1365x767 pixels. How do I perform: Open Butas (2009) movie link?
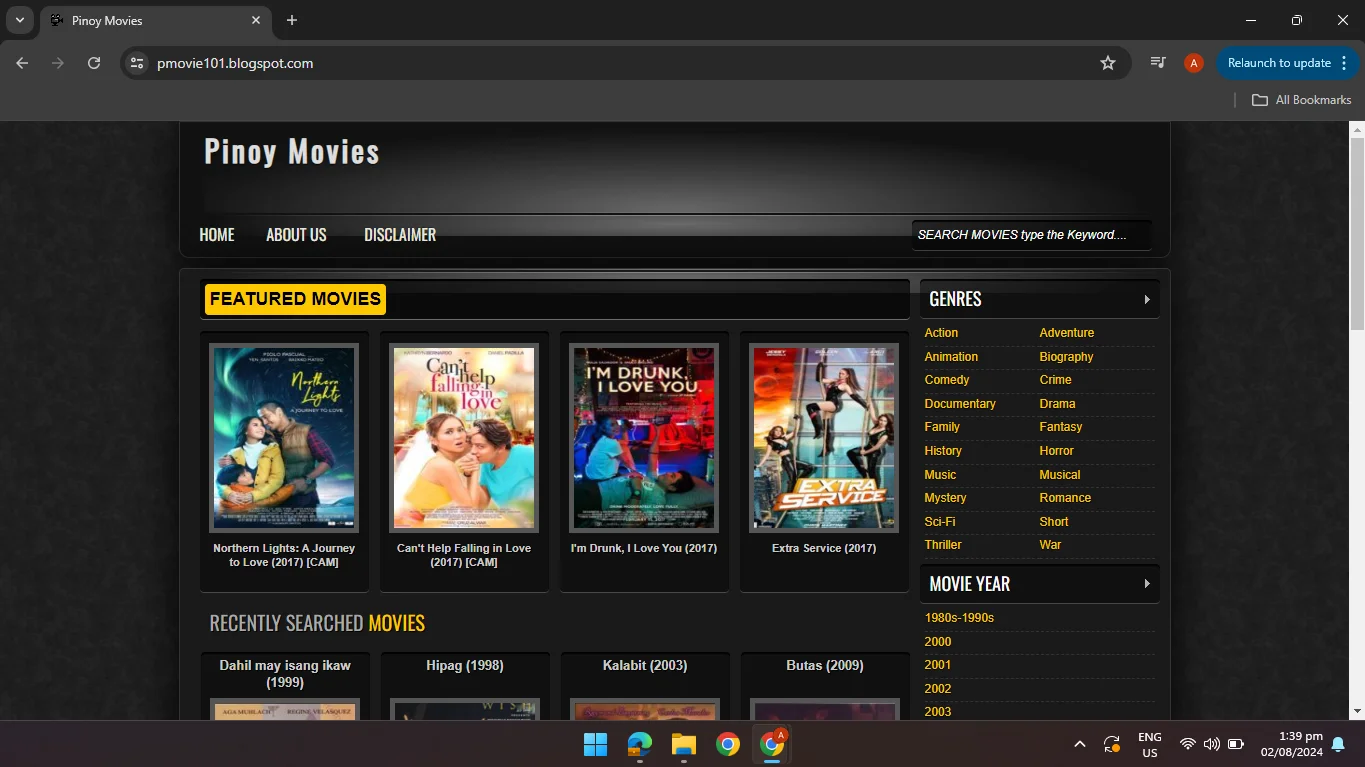(x=825, y=665)
